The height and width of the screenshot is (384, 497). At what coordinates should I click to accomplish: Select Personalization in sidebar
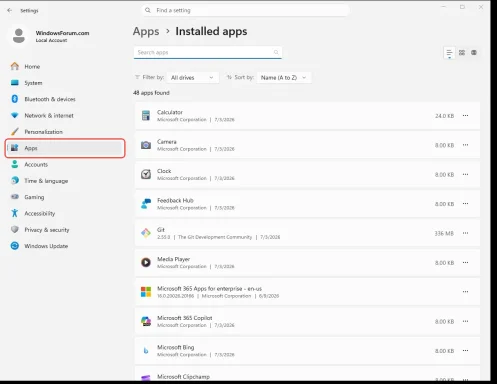click(x=43, y=132)
